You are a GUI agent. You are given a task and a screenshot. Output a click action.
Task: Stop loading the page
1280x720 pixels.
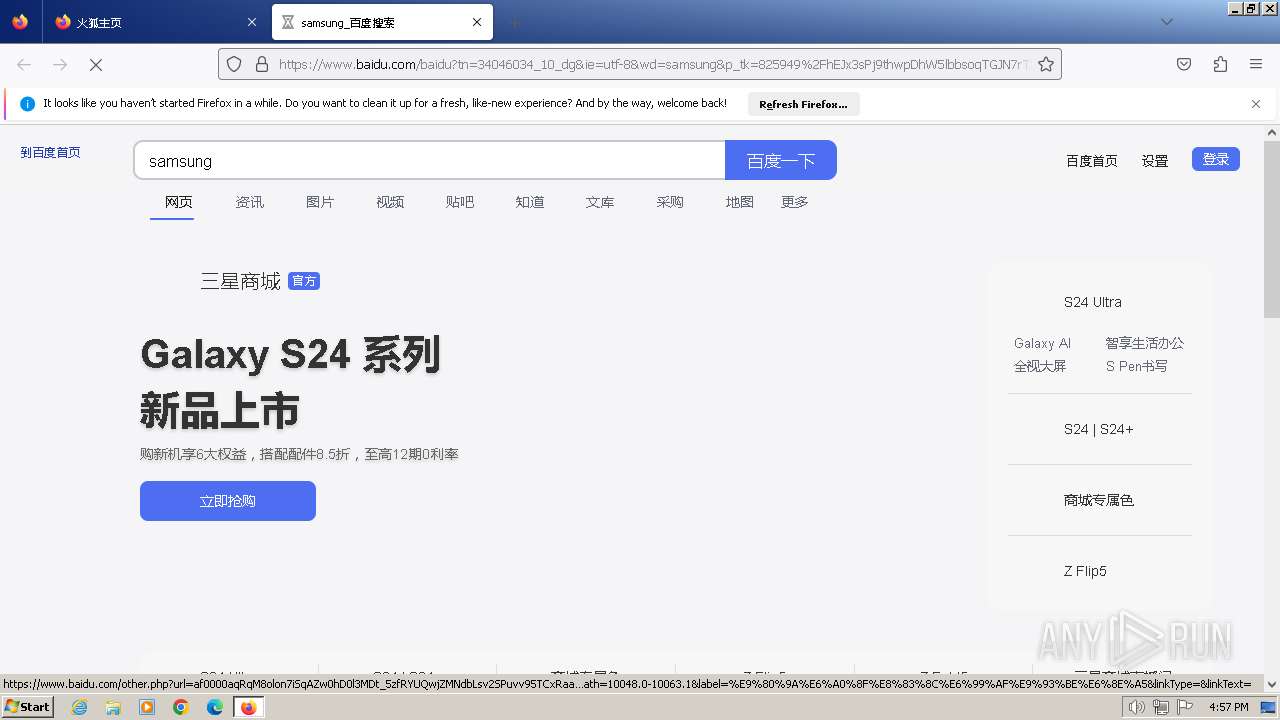(x=96, y=64)
